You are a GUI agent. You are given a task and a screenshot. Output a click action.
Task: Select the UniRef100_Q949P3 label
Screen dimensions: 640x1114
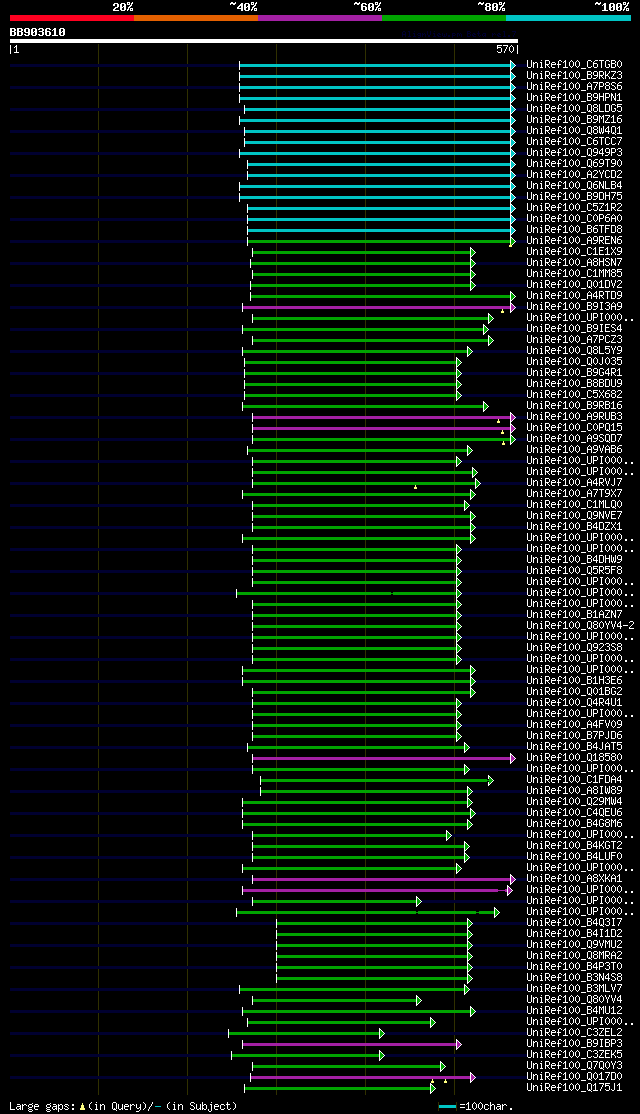coord(575,153)
